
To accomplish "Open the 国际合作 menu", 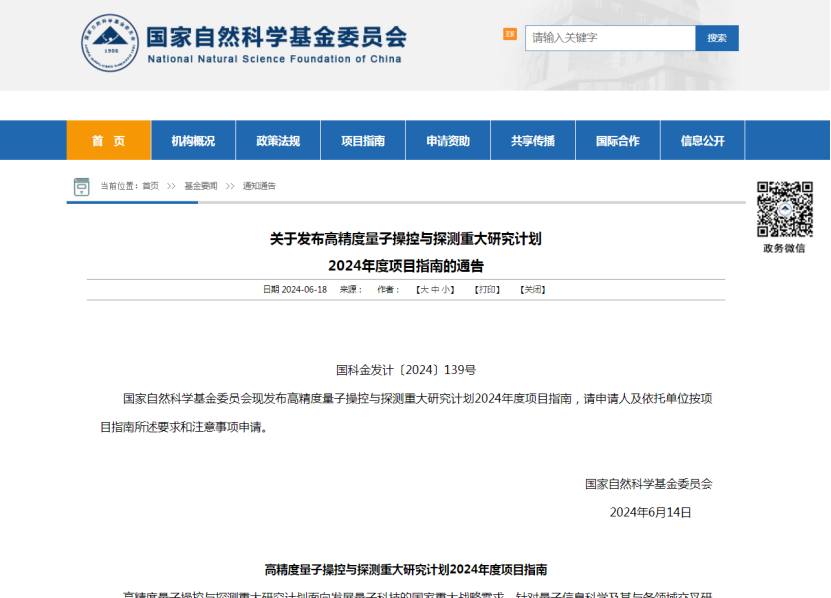I will [617, 141].
